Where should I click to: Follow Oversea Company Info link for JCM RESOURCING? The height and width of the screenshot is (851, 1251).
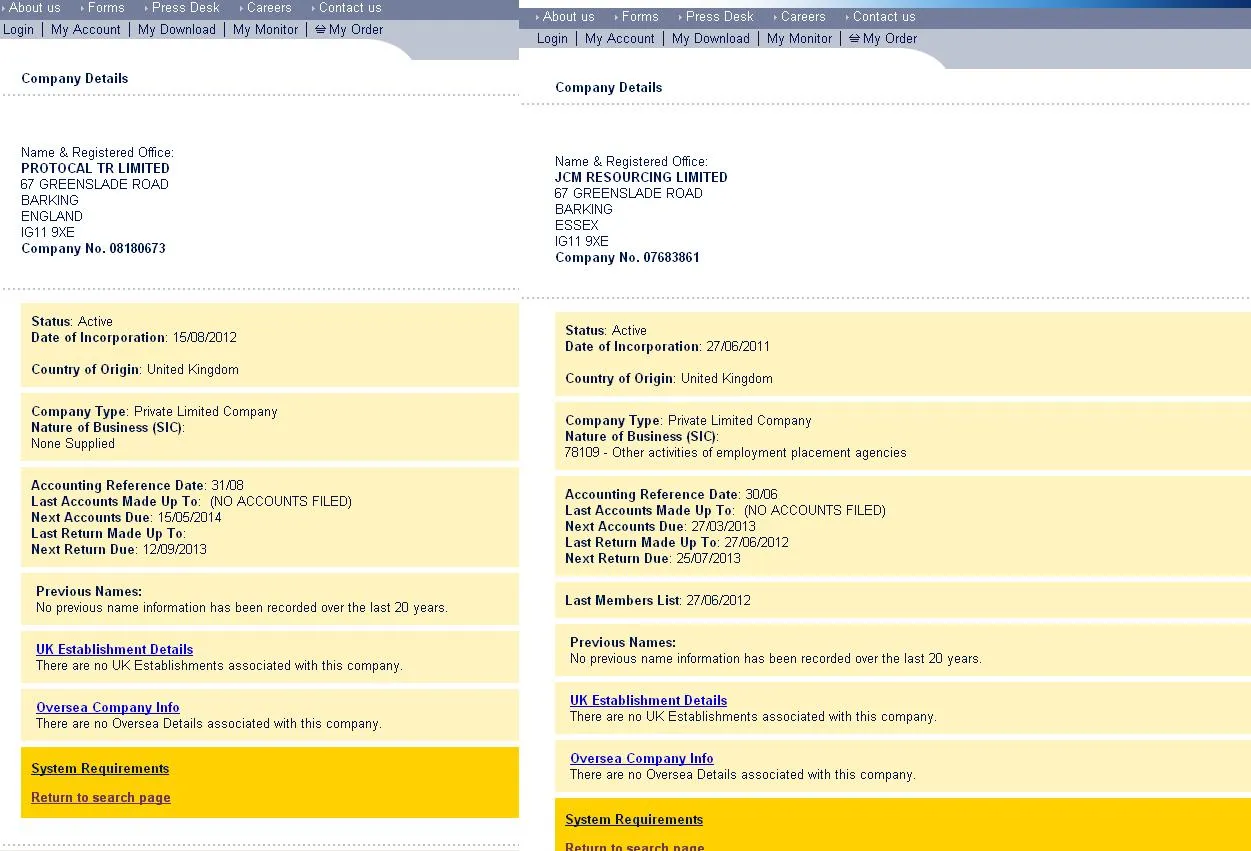coord(642,759)
